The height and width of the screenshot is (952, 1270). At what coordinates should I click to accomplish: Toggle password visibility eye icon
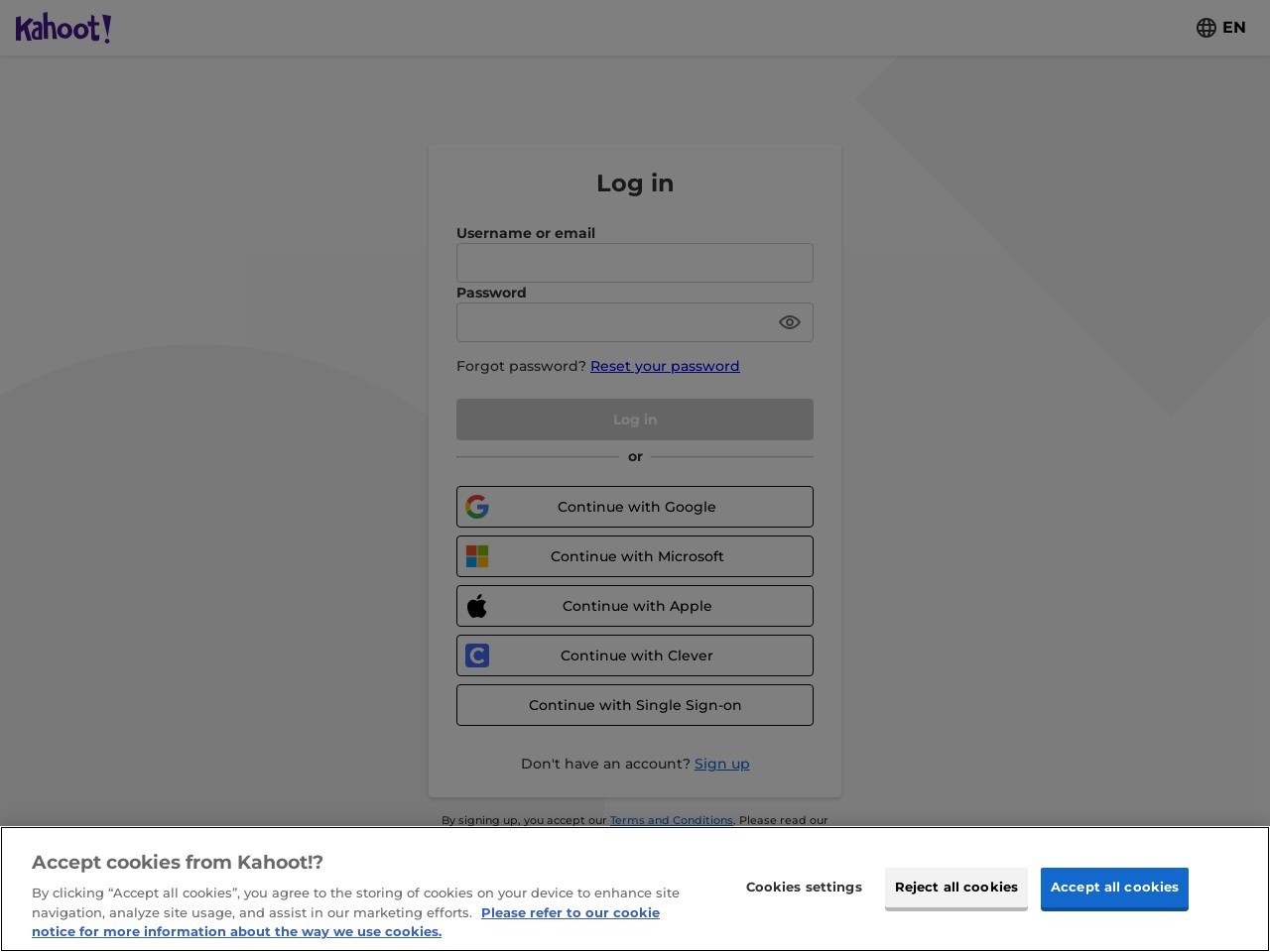tap(790, 322)
